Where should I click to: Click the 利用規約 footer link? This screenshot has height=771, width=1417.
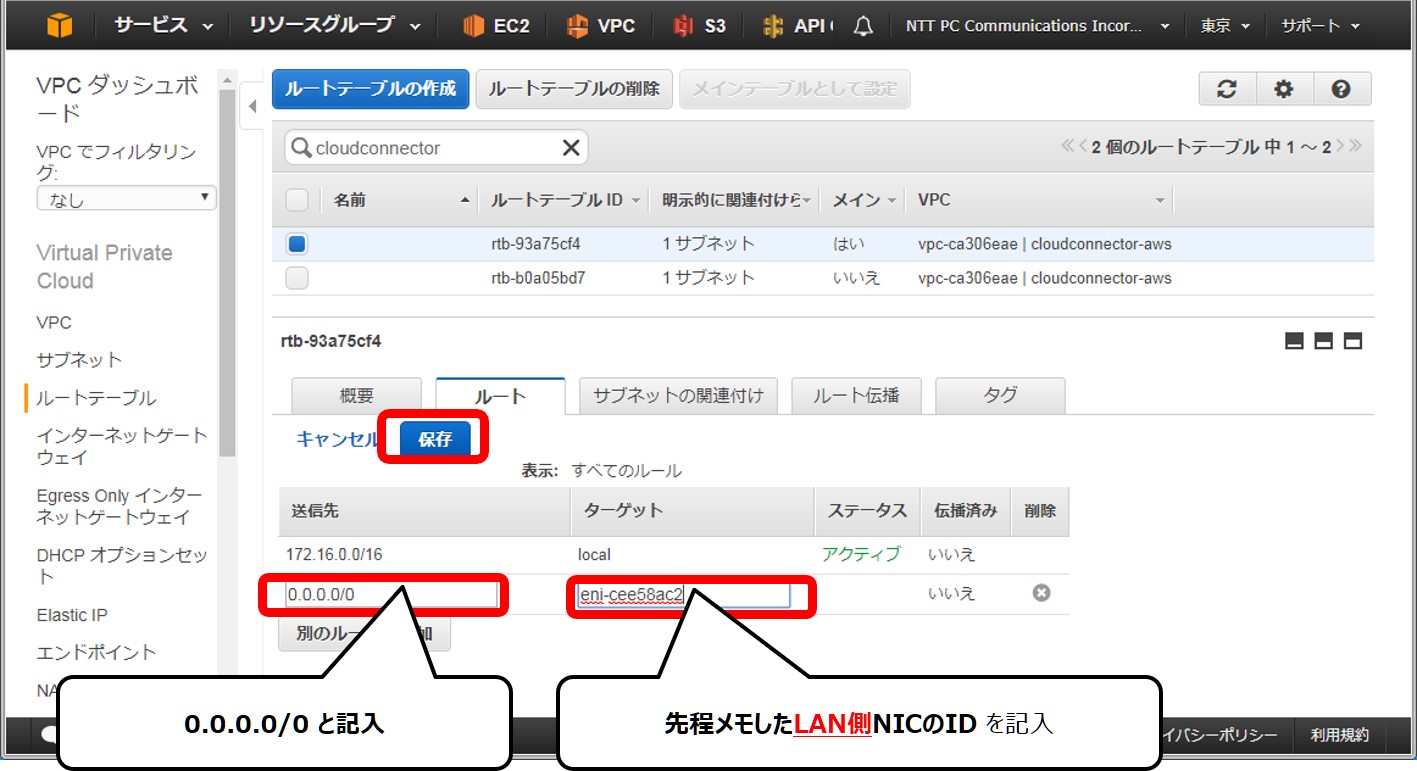point(1339,735)
